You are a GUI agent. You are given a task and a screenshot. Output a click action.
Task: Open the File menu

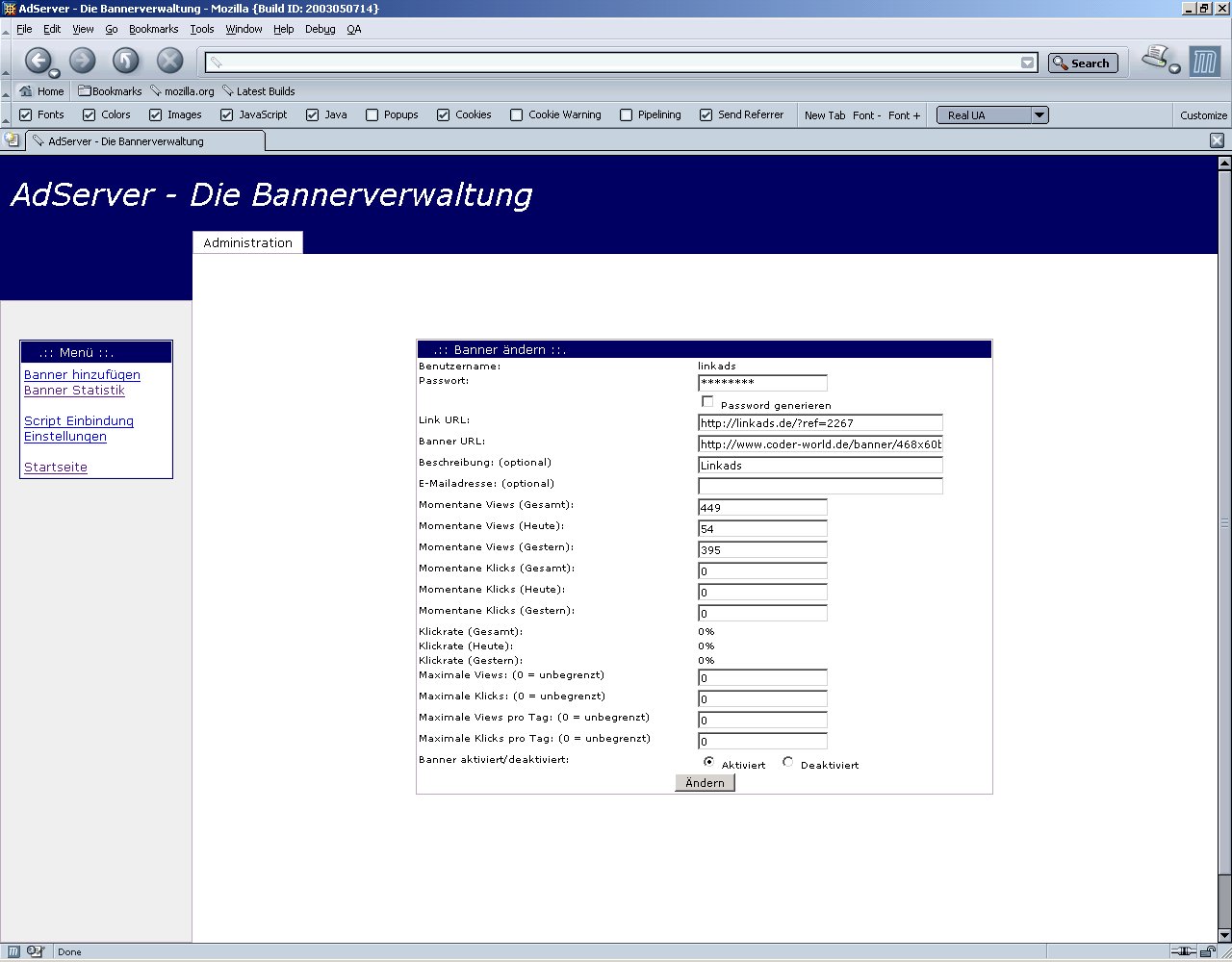(x=24, y=29)
